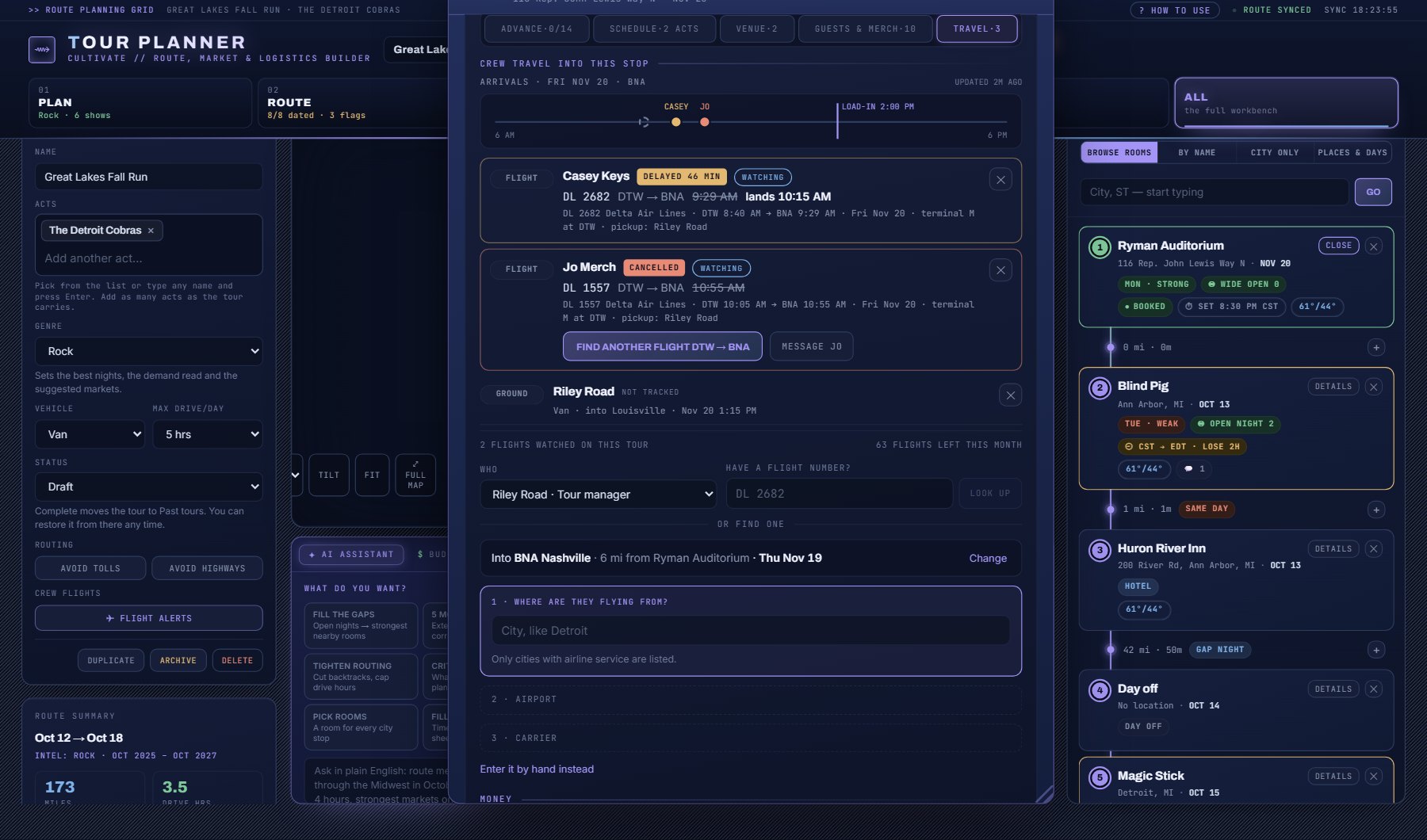
Task: Click the Tour Planner logo icon
Action: (x=42, y=49)
